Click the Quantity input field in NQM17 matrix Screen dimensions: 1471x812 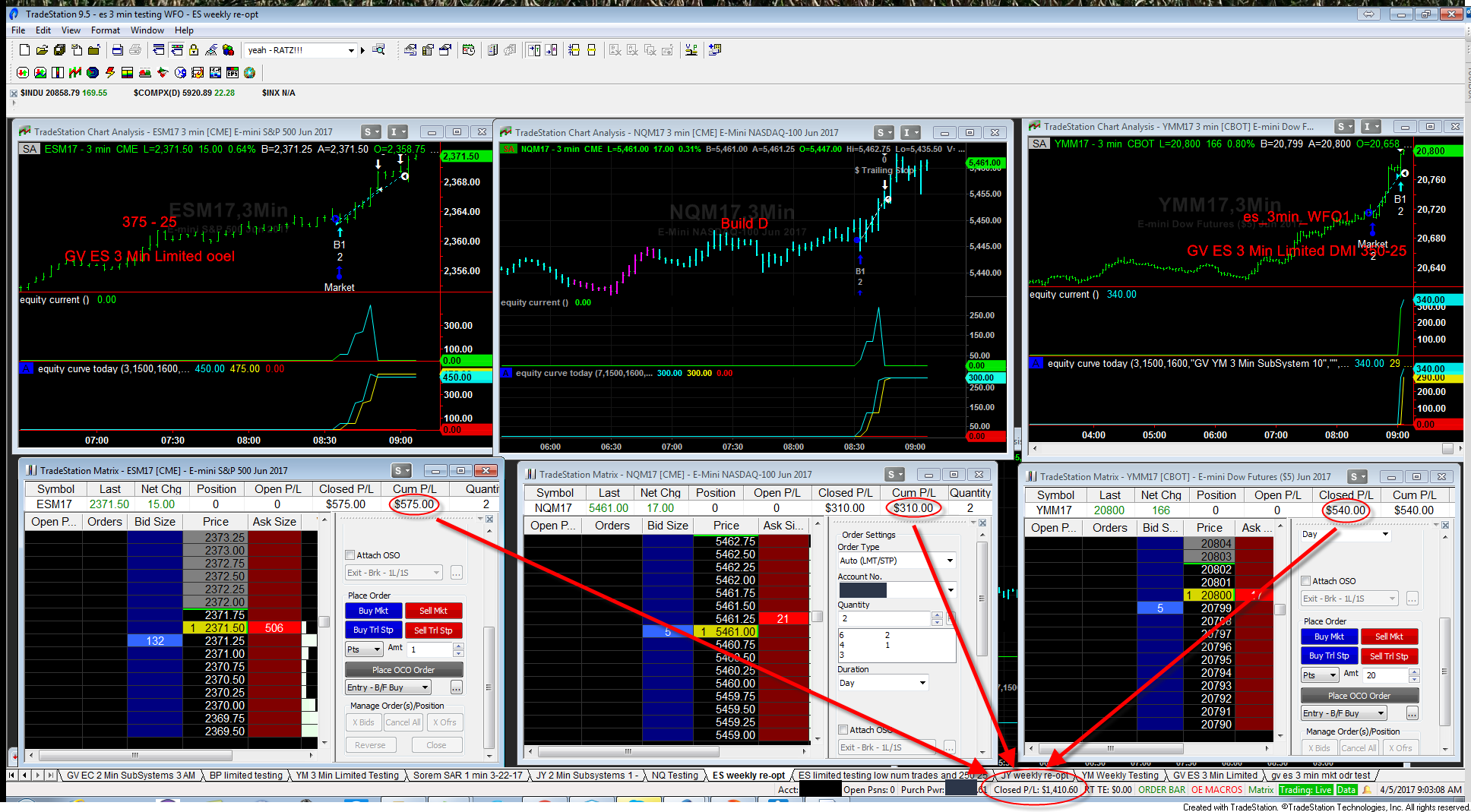tap(884, 618)
